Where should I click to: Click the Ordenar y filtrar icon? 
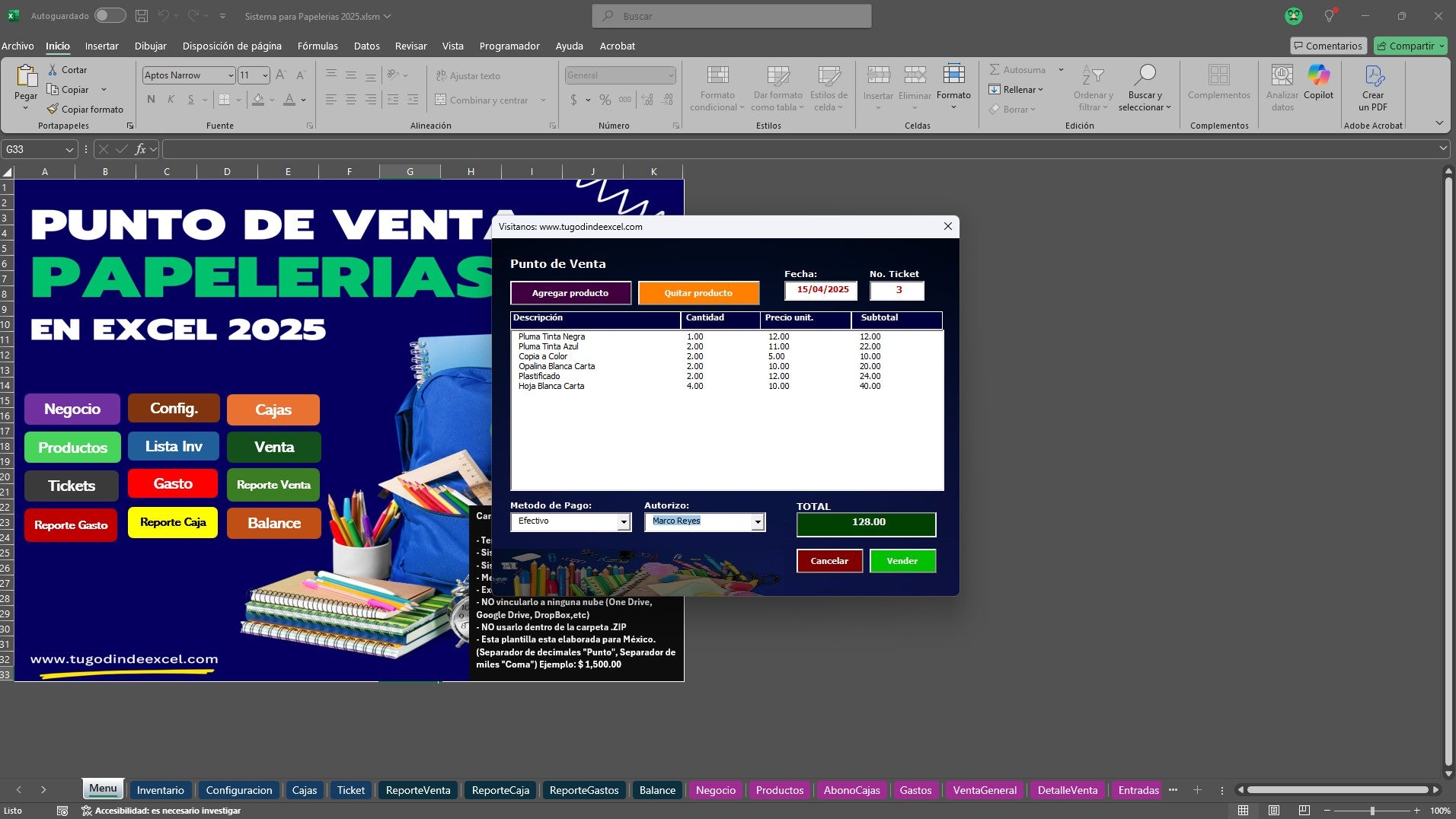(1093, 75)
